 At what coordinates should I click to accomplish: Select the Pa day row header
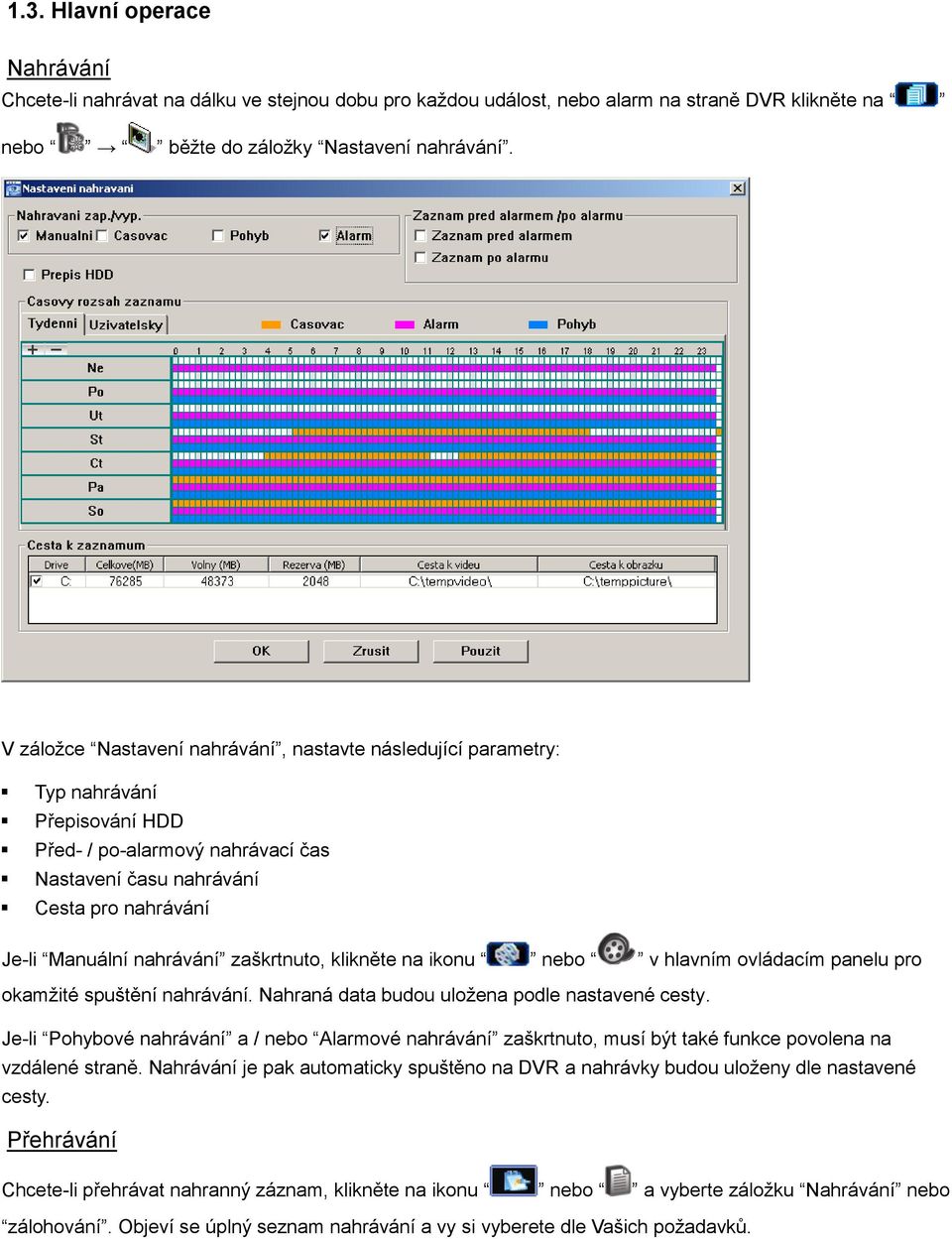[96, 487]
